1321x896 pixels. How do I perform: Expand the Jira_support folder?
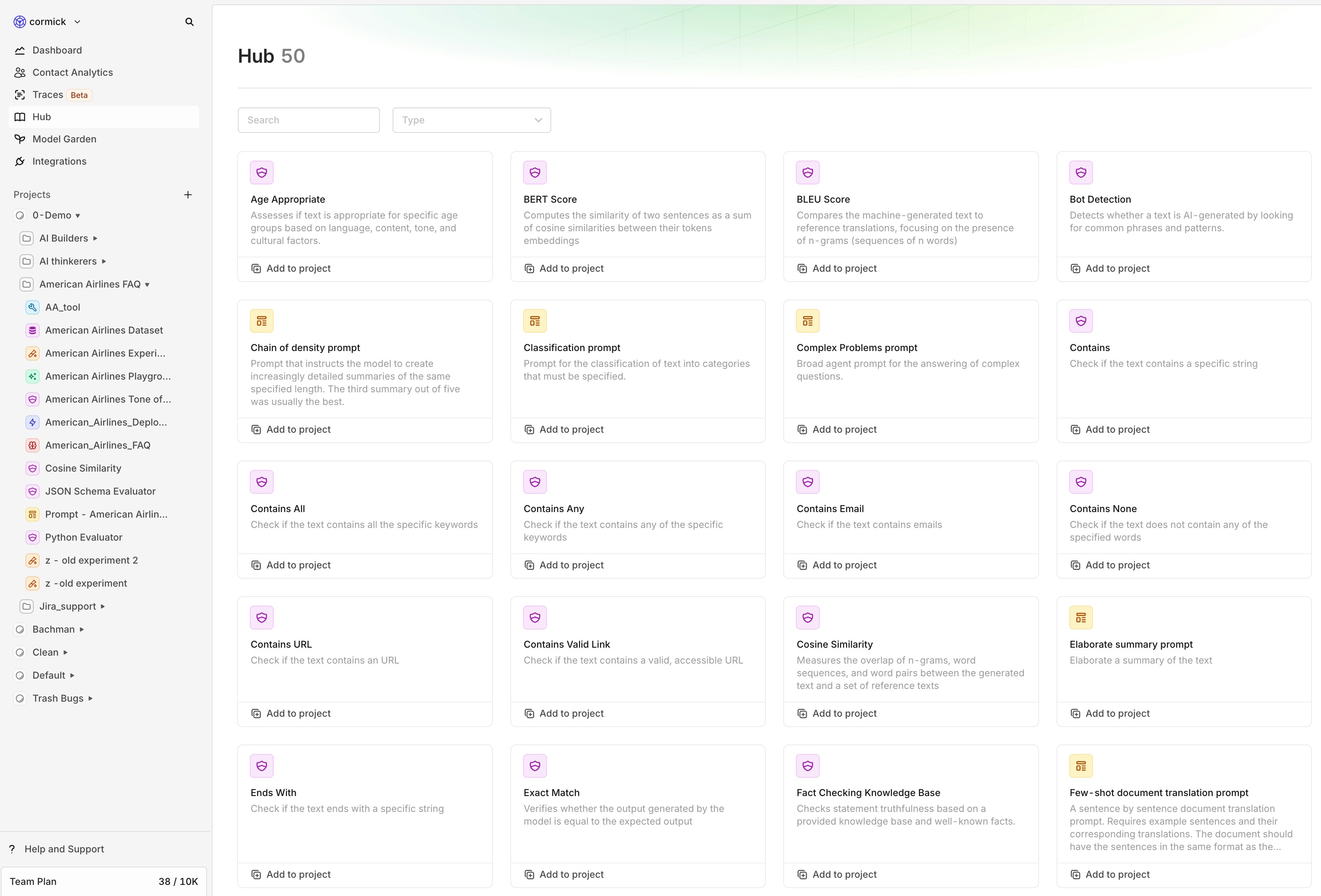coord(103,606)
